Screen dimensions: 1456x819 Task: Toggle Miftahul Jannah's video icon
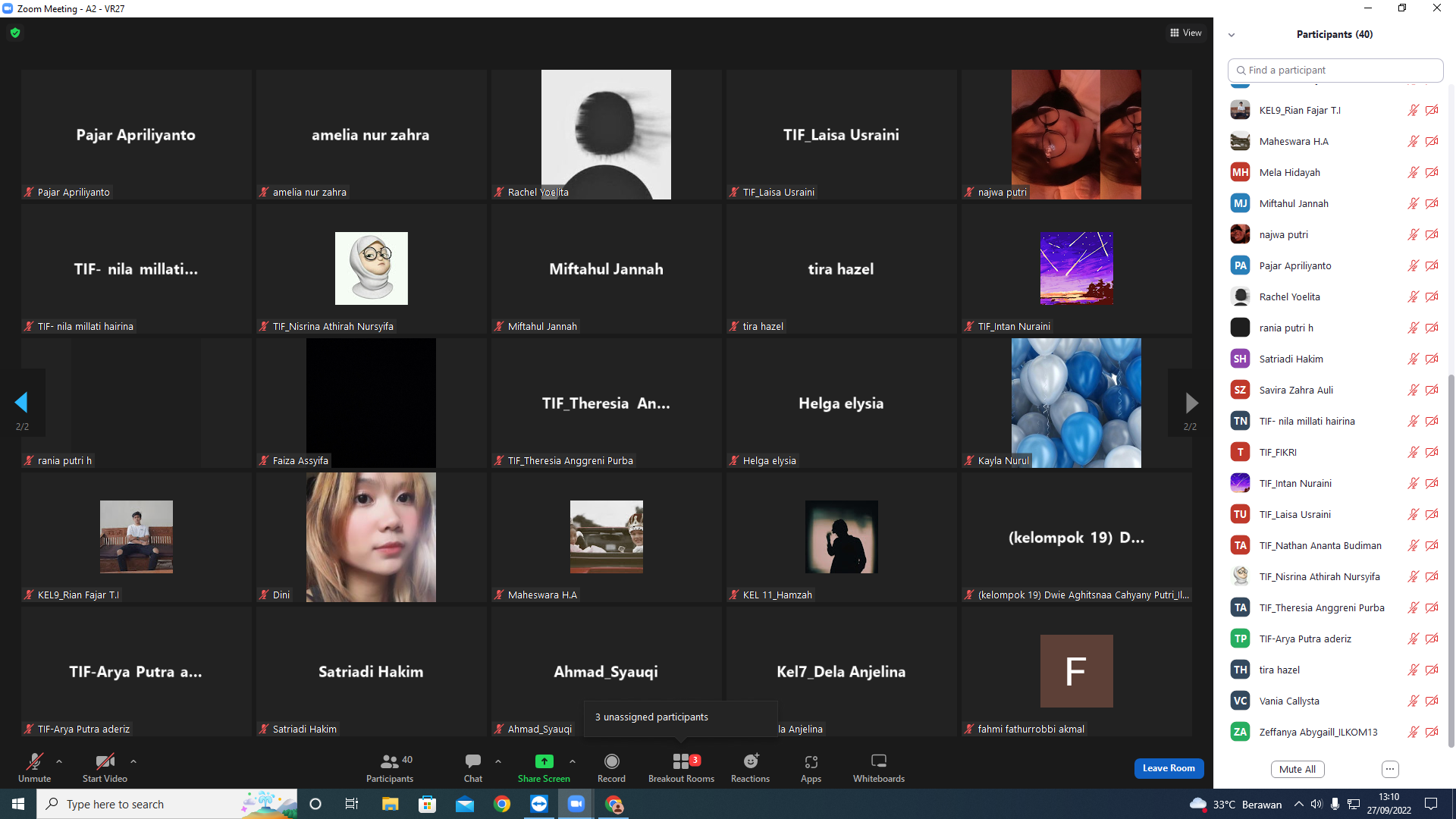coord(1432,203)
